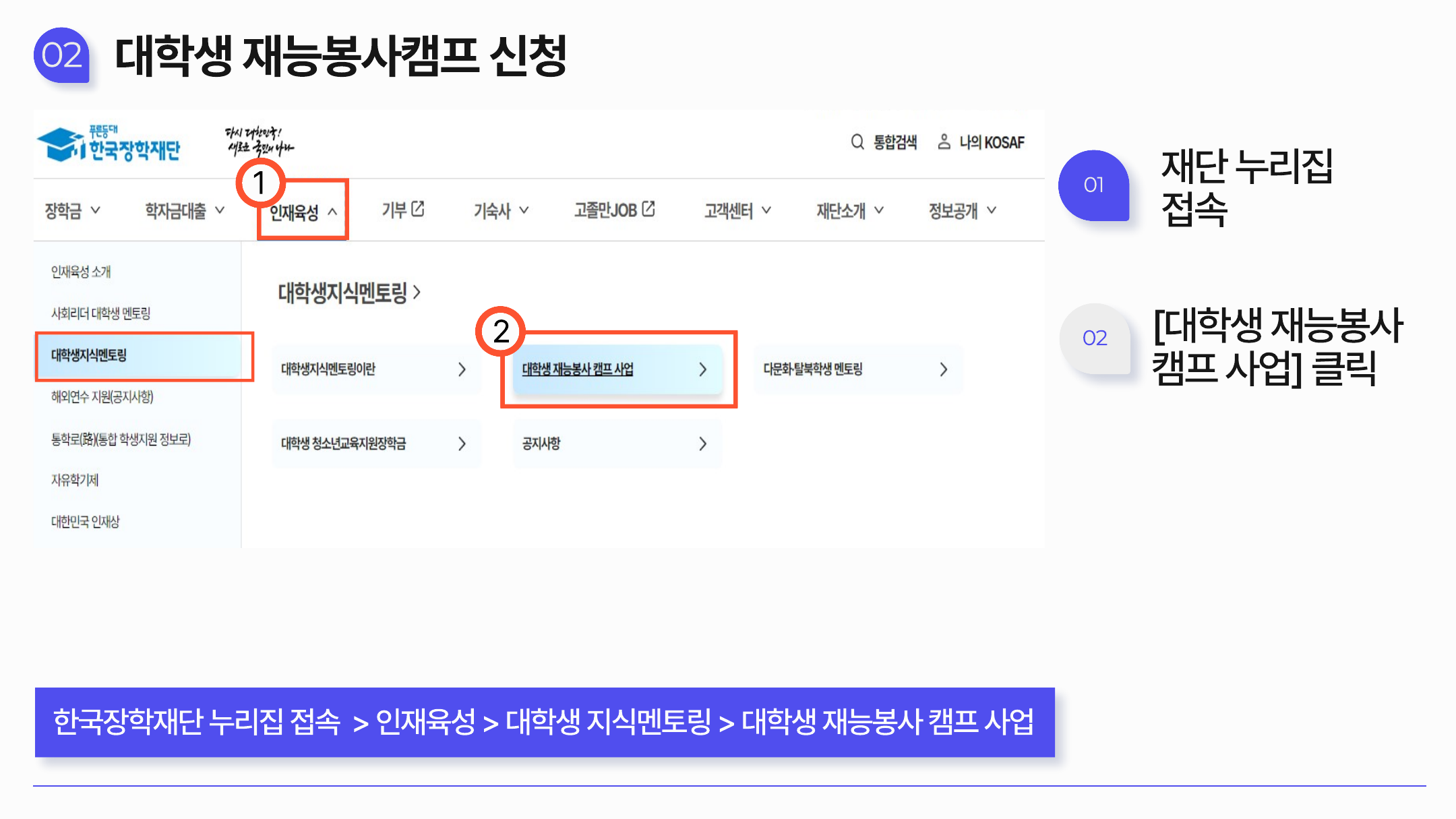Click the chevron next to 대학생지식멘토링 heading
Viewport: 1456px width, 819px height.
click(x=417, y=292)
